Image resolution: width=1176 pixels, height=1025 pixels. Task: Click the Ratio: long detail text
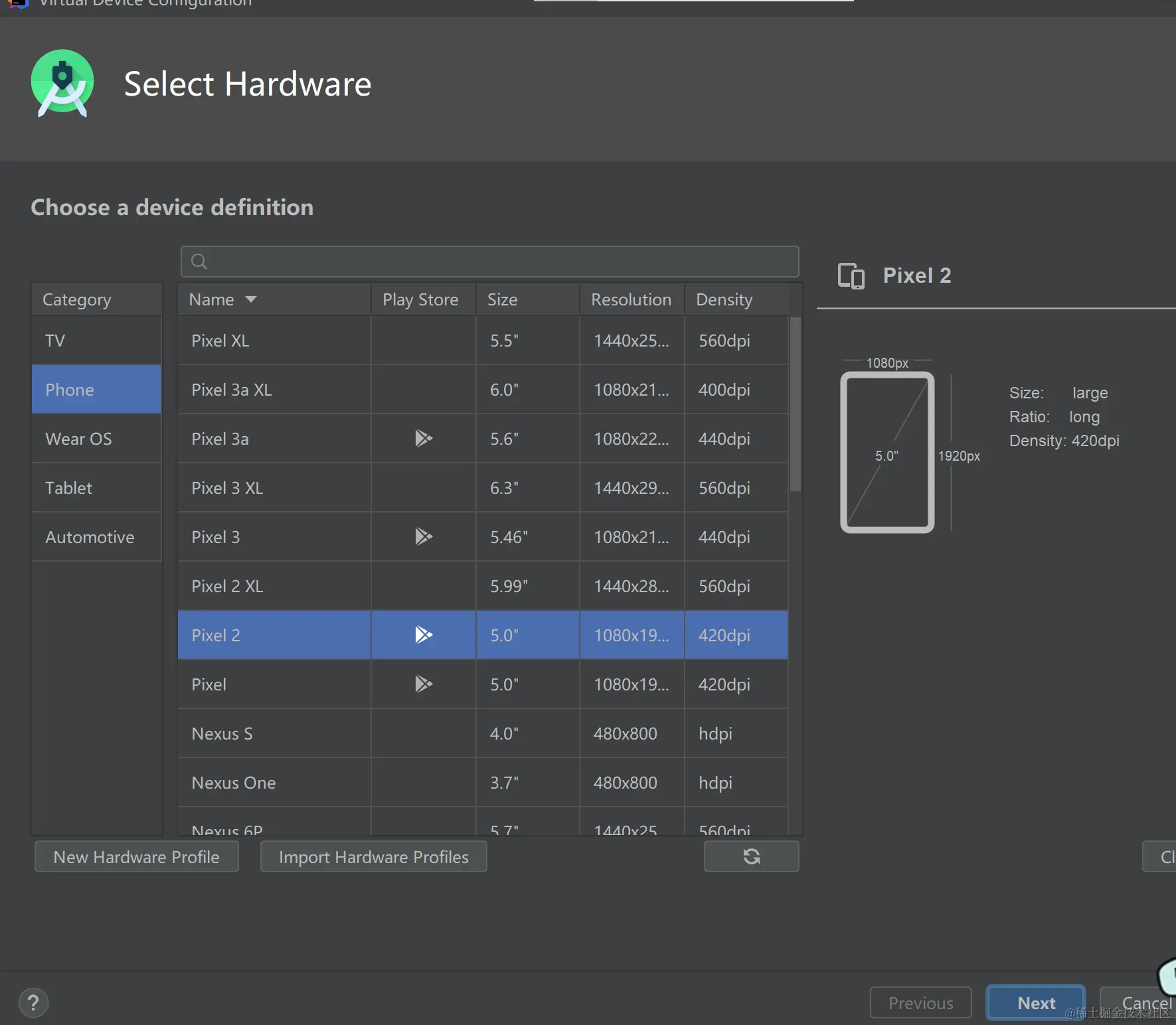tap(1054, 417)
